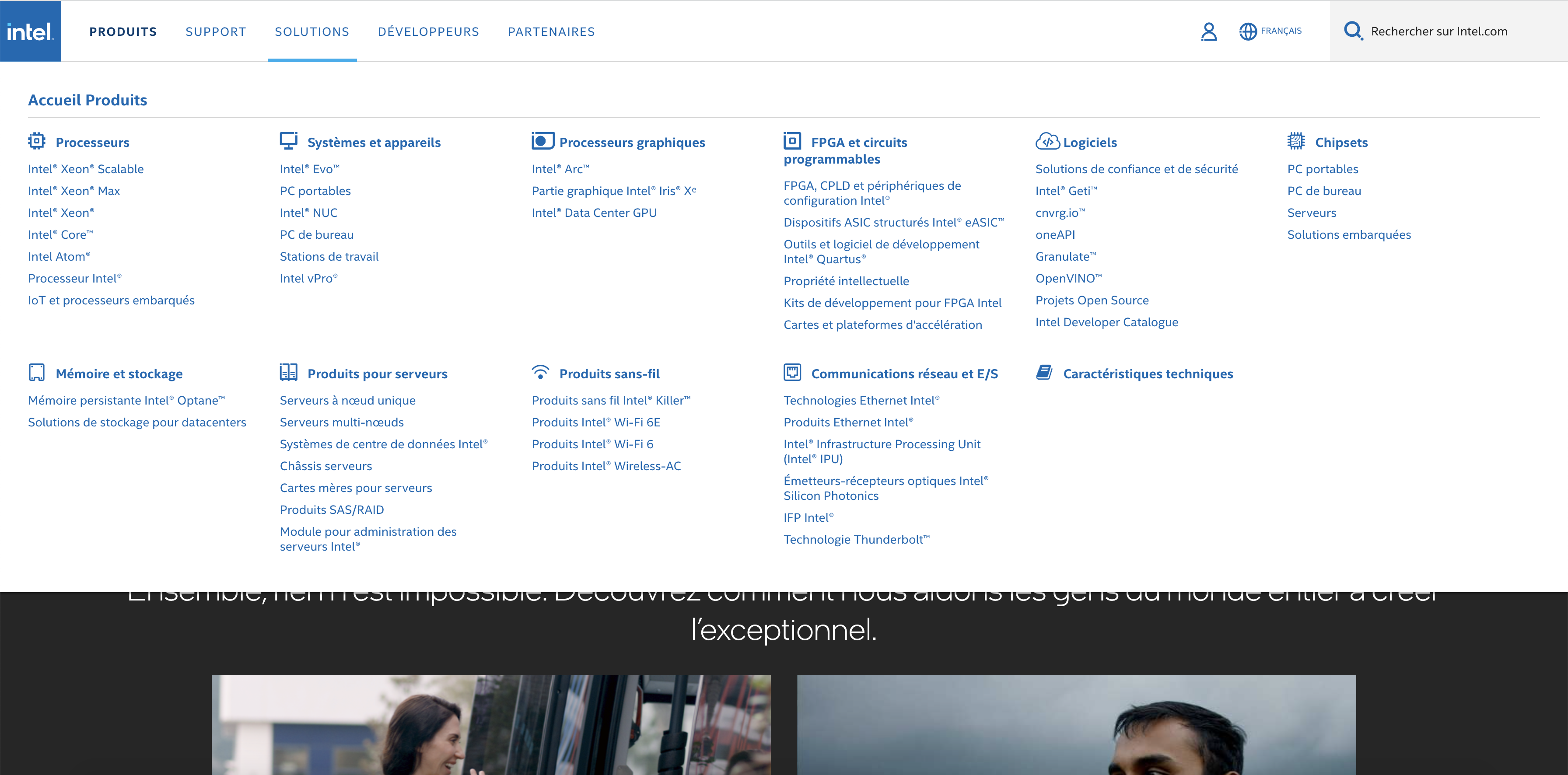Open Intel Developer Catalogue link
Screen dimensions: 1568x775
1106,322
